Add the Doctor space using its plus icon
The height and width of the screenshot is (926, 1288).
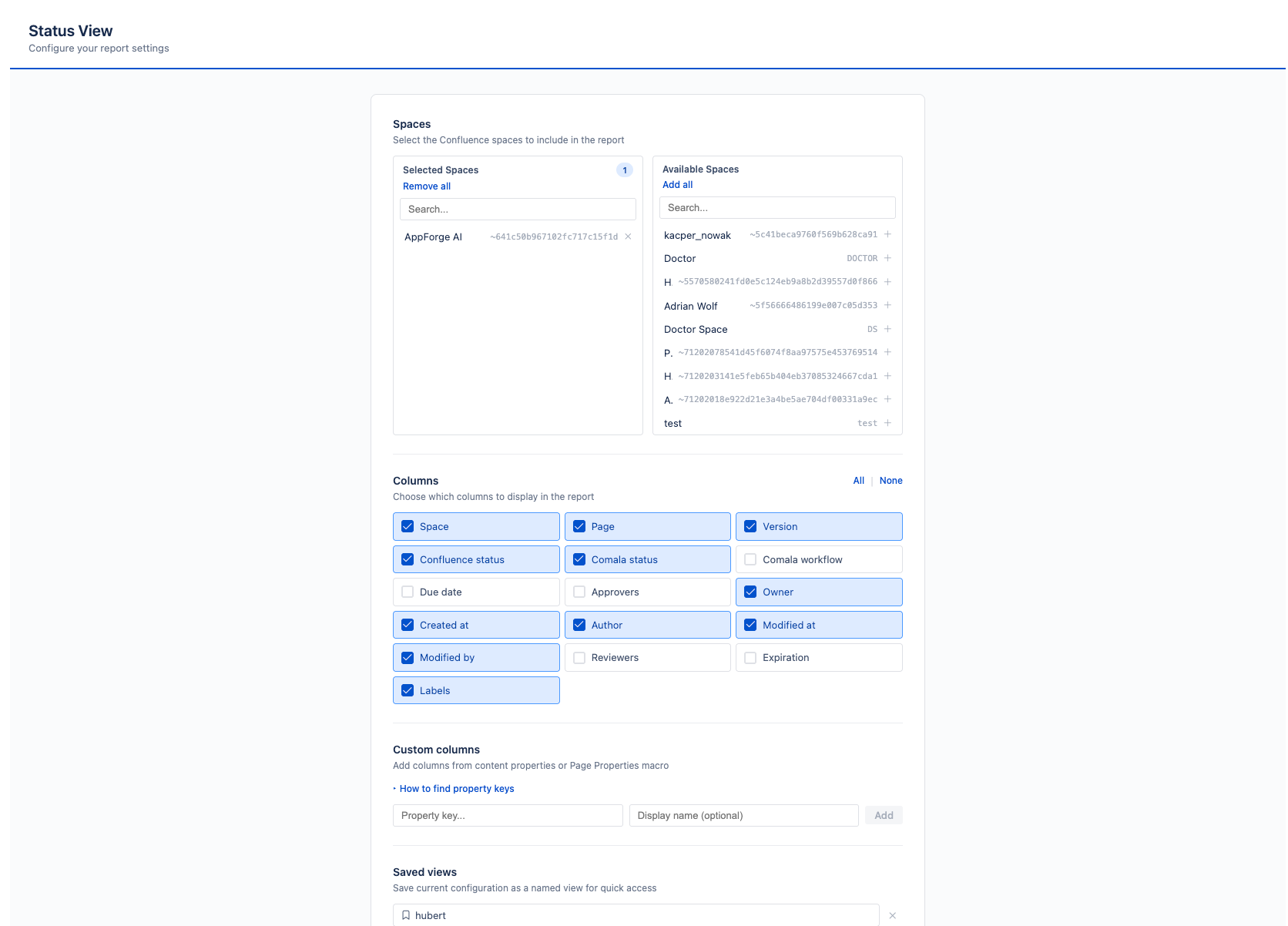click(888, 258)
